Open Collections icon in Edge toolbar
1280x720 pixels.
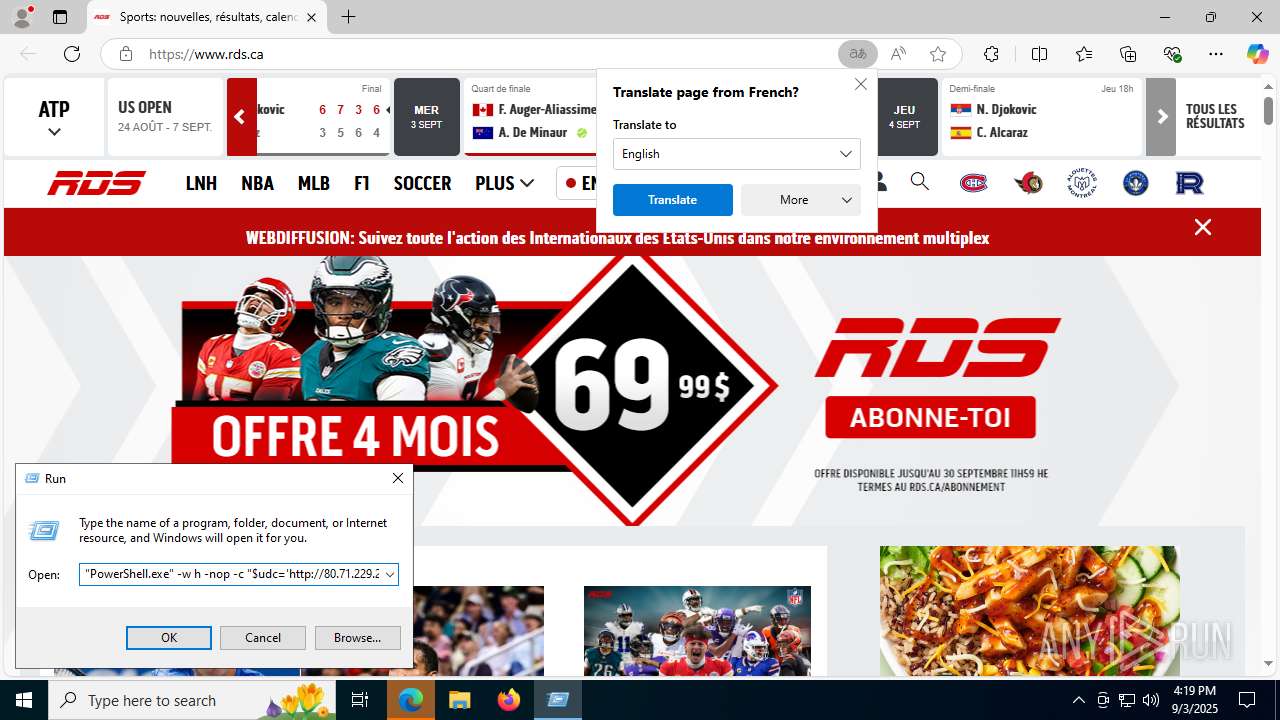point(1128,54)
